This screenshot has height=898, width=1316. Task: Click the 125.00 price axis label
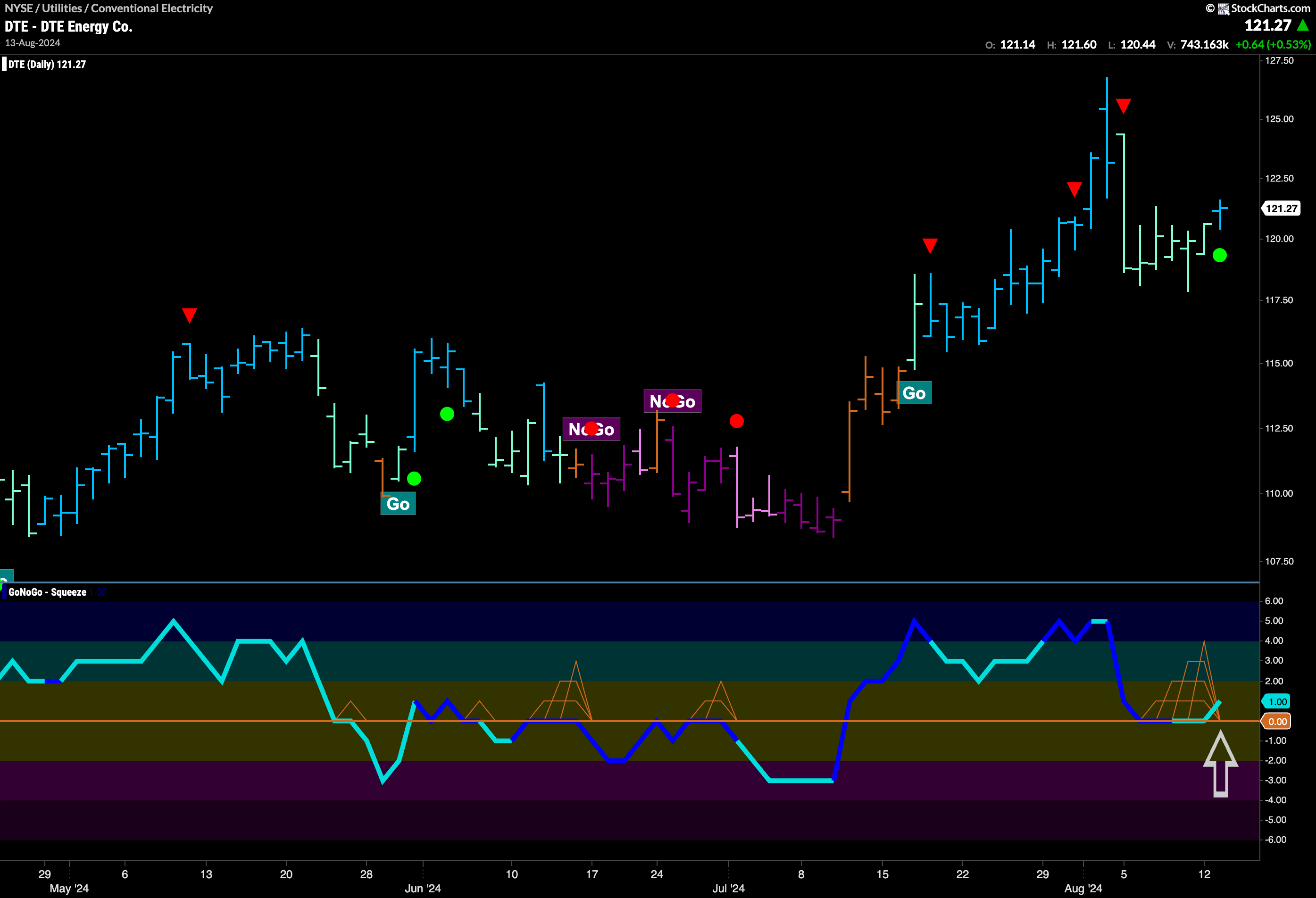coord(1280,119)
